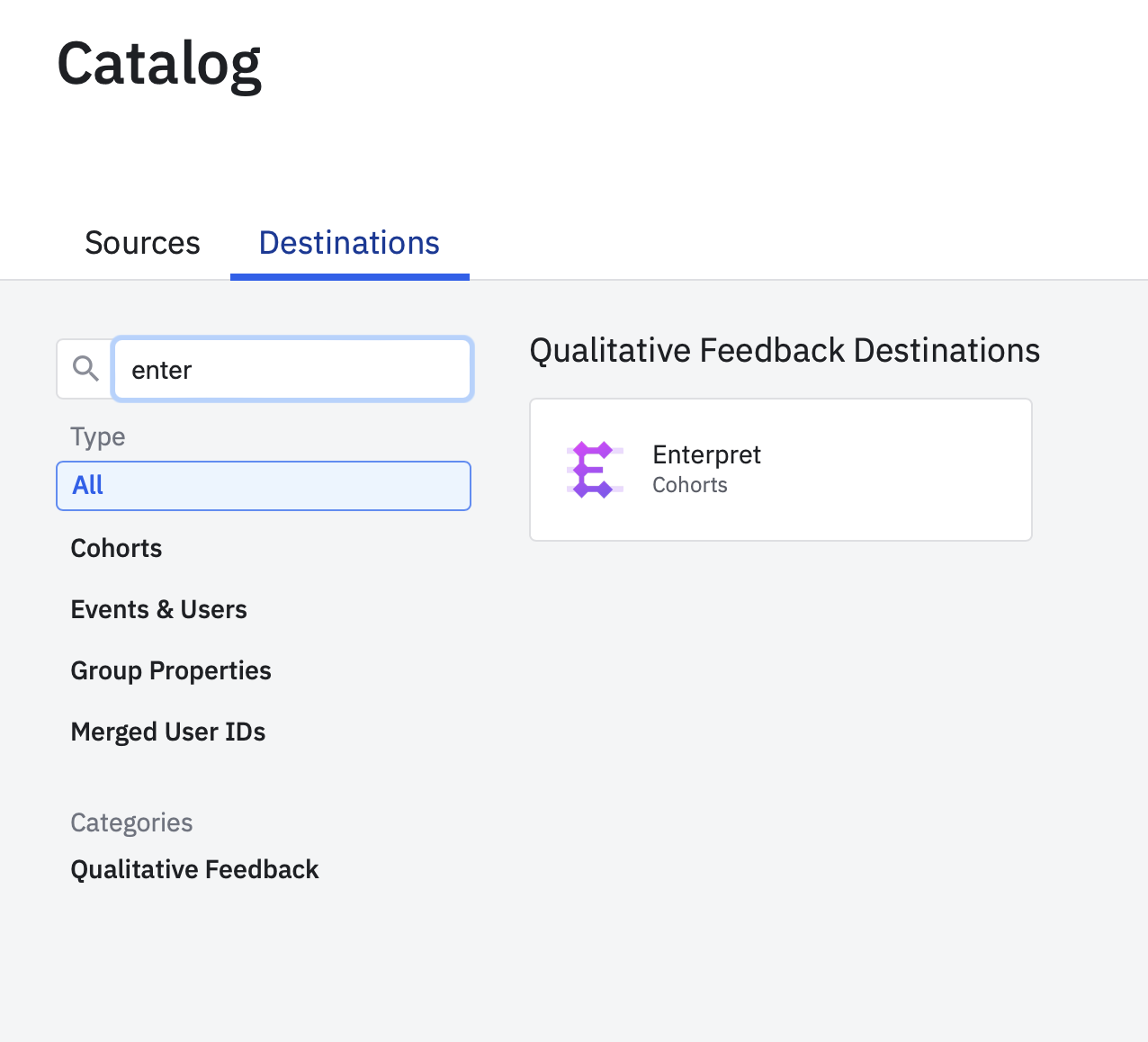Click the Type section label
The height and width of the screenshot is (1042, 1148).
click(x=98, y=436)
